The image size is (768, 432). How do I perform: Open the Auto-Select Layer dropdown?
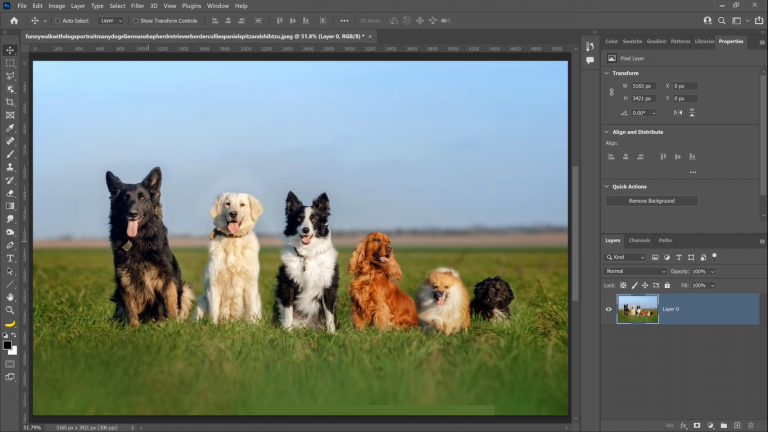click(x=111, y=20)
